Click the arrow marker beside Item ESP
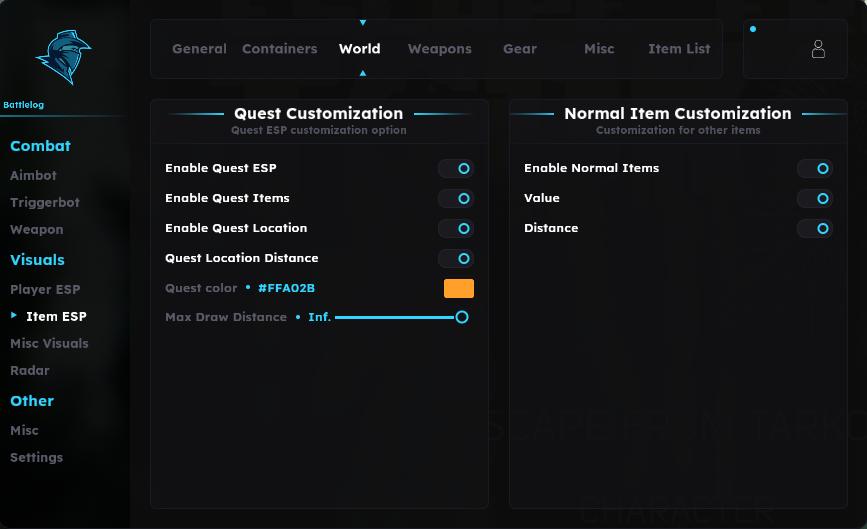 coord(14,315)
